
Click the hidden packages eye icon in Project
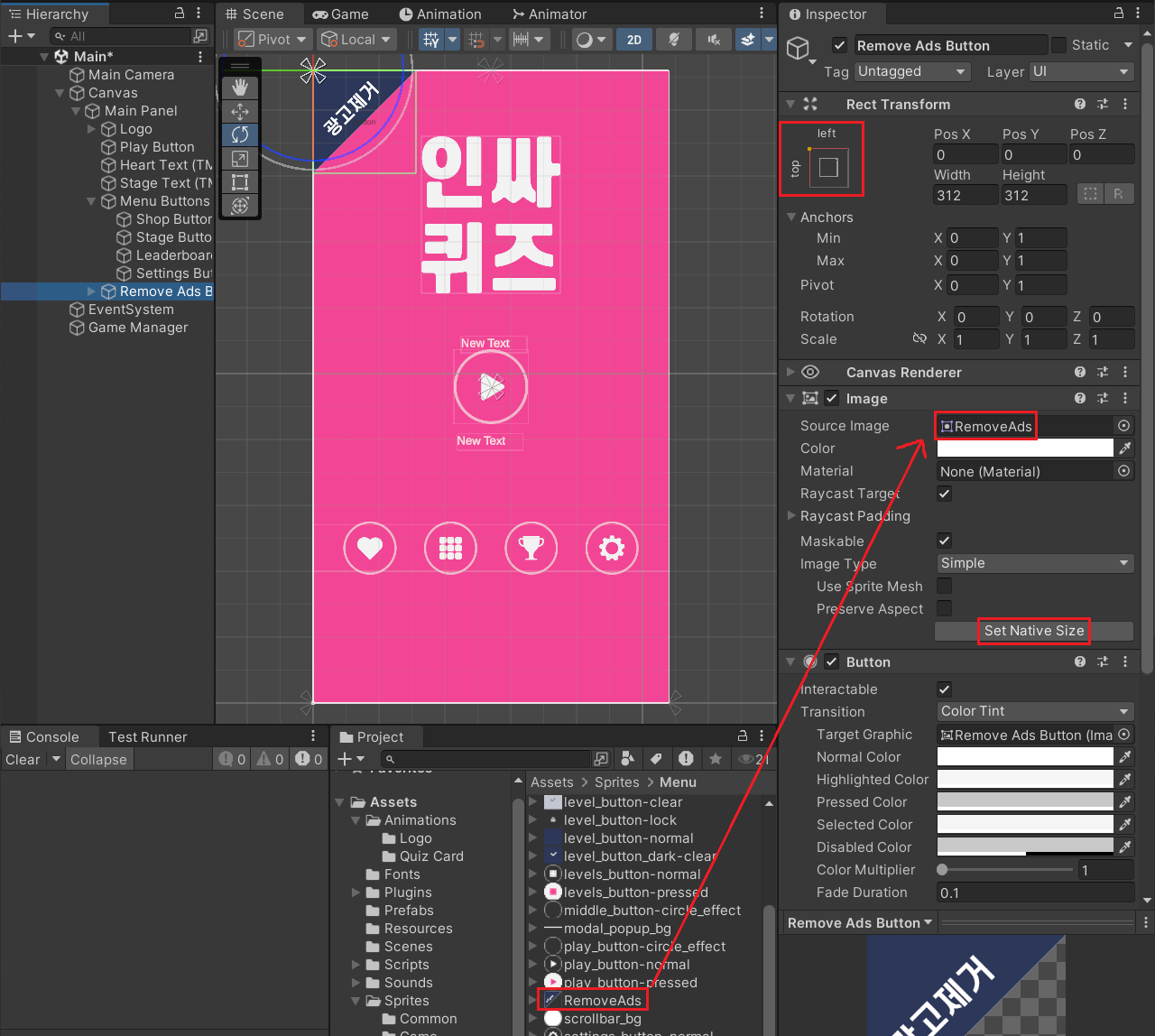pyautogui.click(x=753, y=759)
